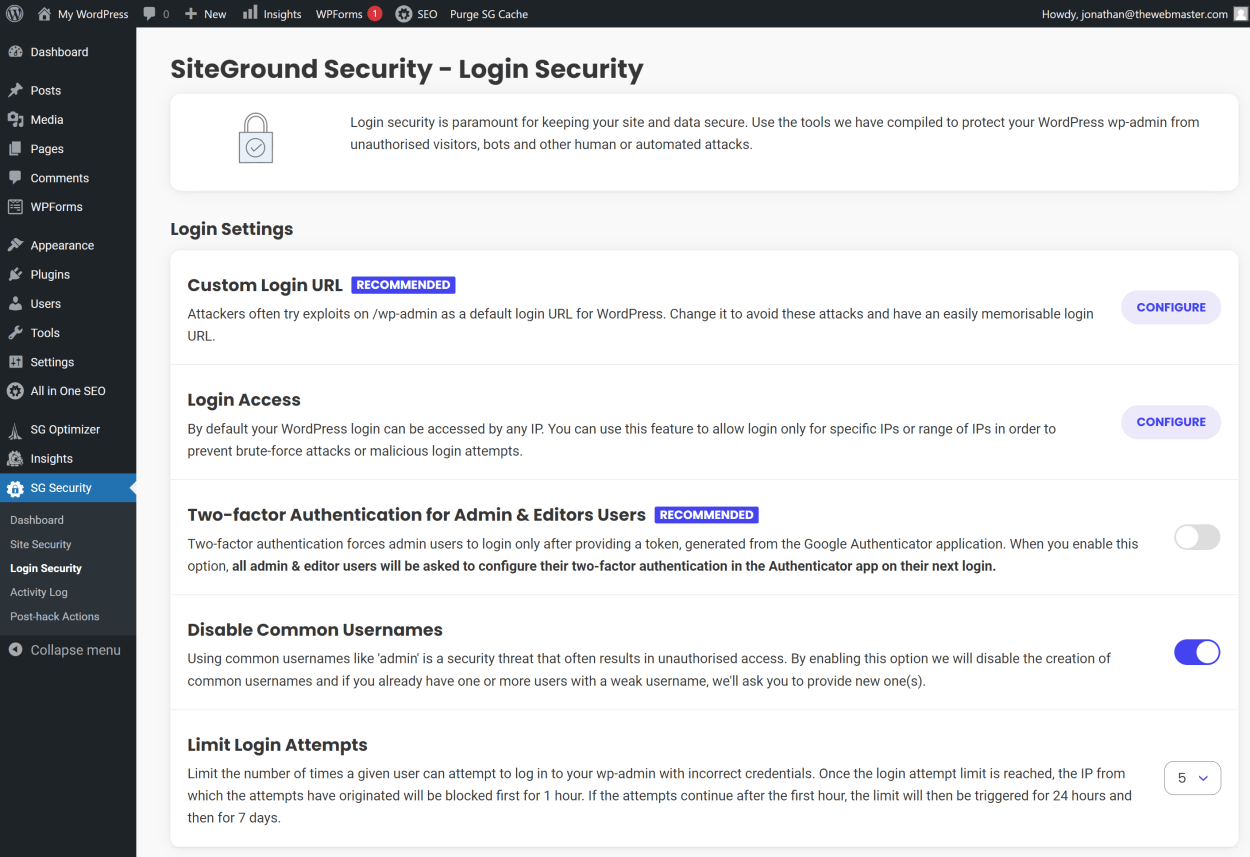Click the user avatar icon at top right

click(x=1240, y=14)
